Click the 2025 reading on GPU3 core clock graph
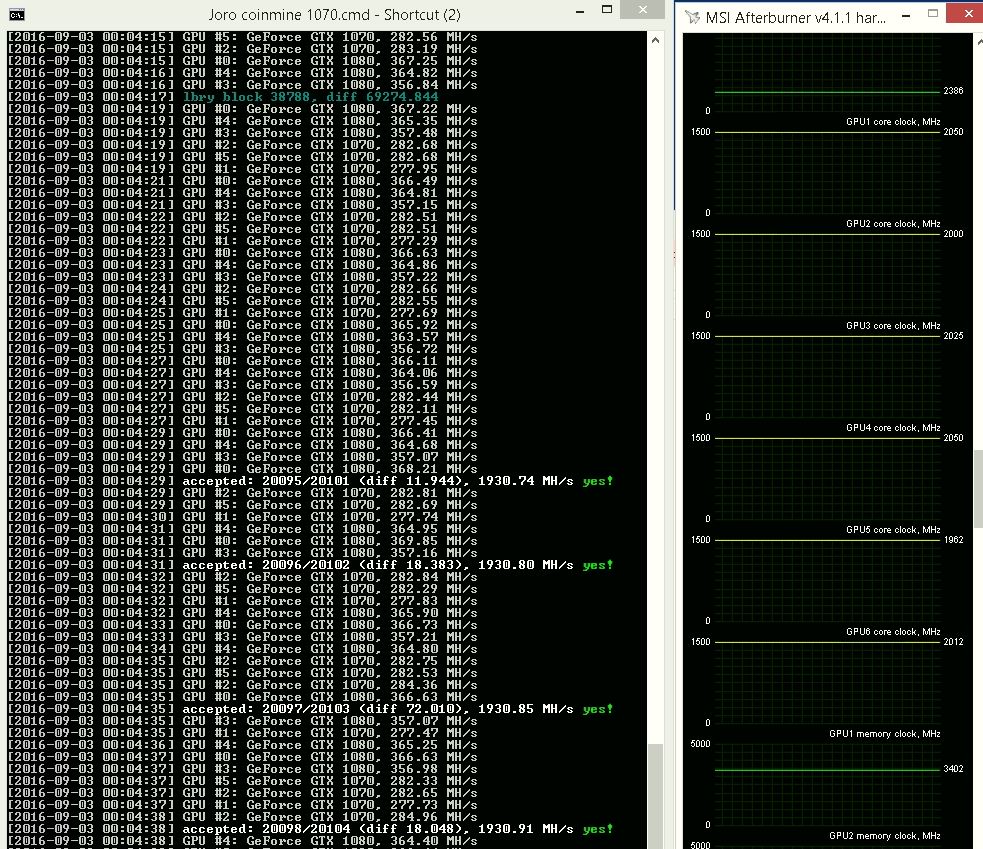The width and height of the screenshot is (983, 849). (953, 336)
